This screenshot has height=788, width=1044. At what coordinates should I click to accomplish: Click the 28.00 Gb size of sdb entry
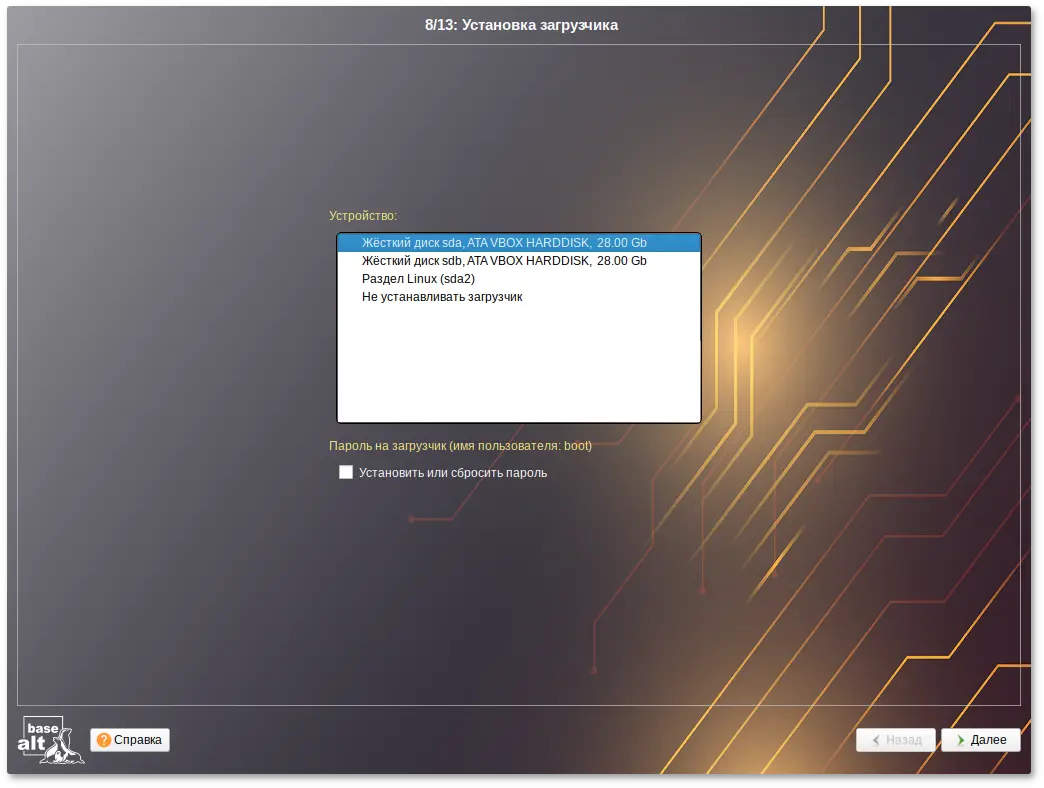[x=621, y=261]
